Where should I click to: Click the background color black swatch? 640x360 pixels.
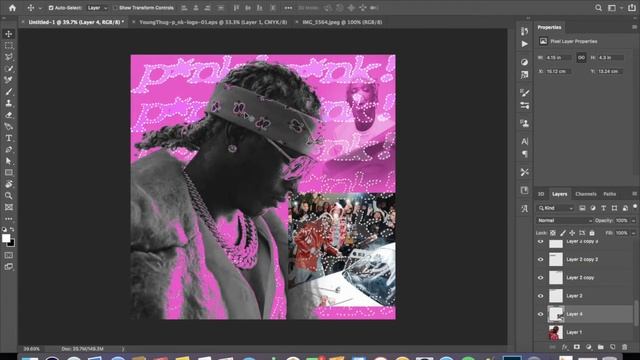(12, 244)
